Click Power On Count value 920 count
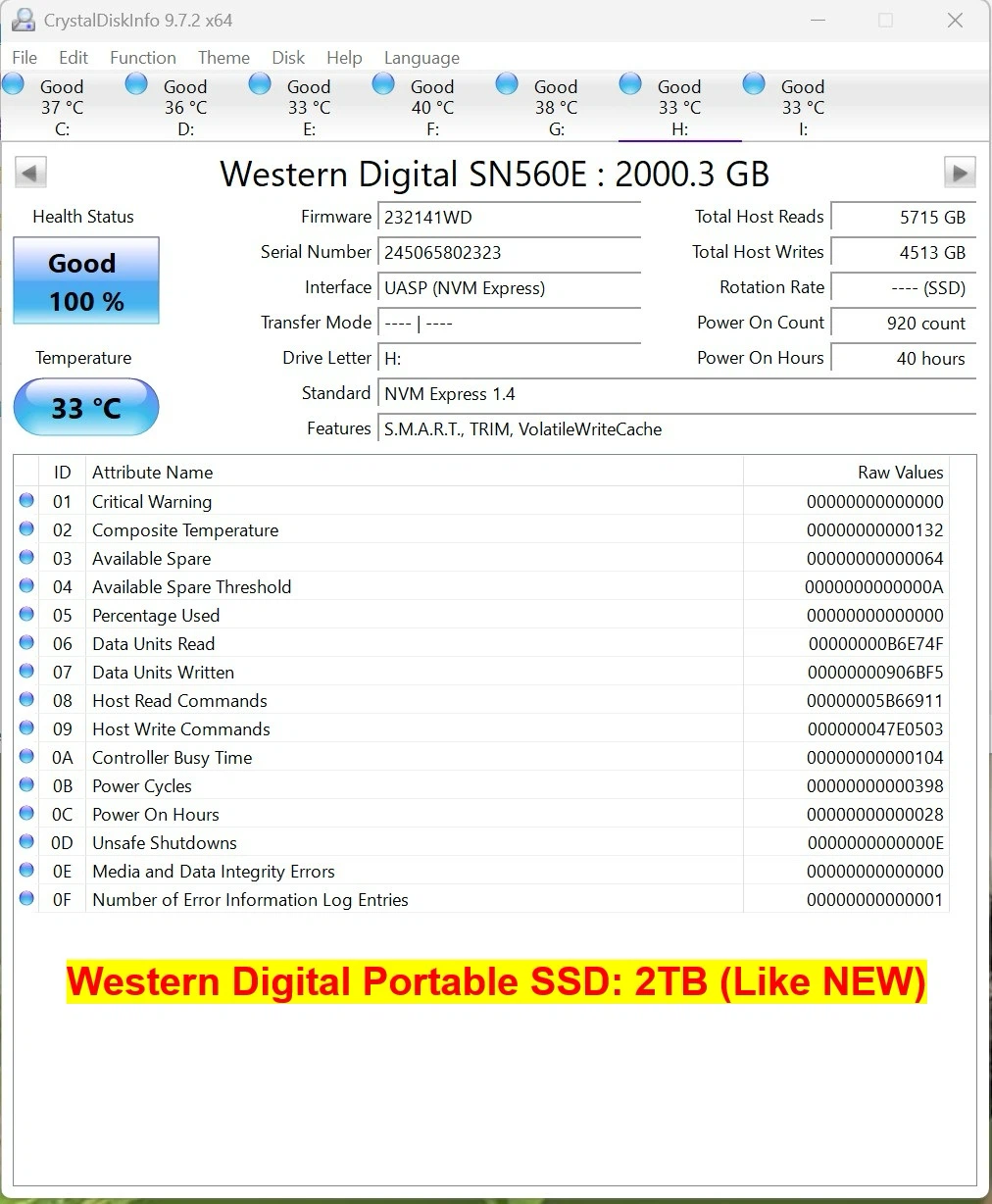Screen dimensions: 992x1204 pyautogui.click(x=904, y=323)
